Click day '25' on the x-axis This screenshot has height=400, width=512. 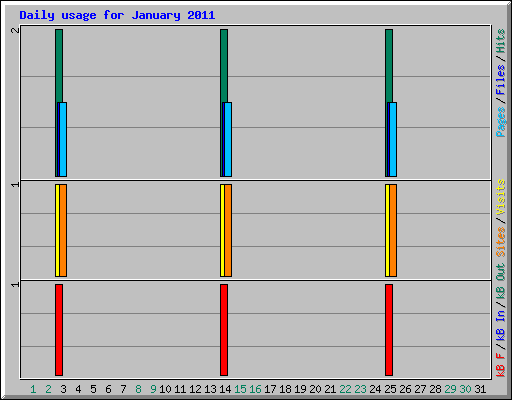tap(390, 389)
